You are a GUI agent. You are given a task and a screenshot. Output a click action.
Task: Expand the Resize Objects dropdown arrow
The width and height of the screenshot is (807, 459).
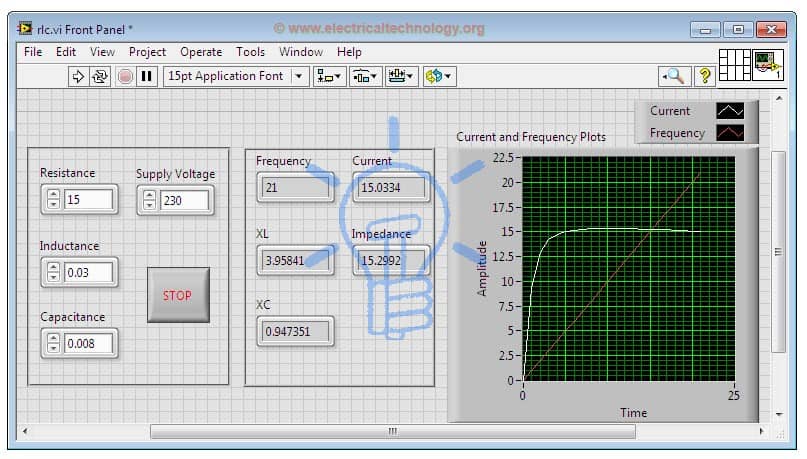[410, 77]
